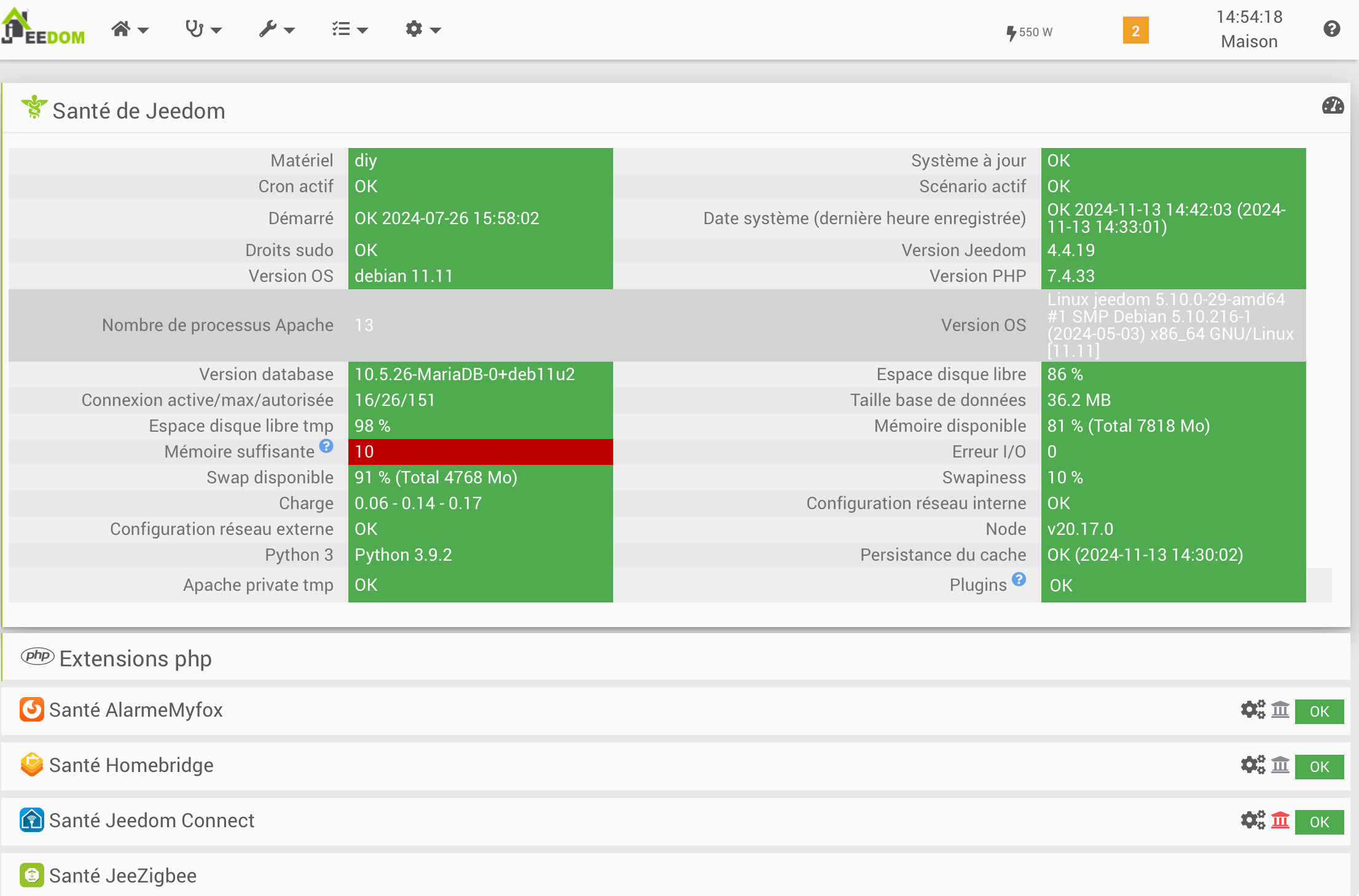The width and height of the screenshot is (1359, 896).
Task: Click the red Mémoire suffisante value cell
Action: pyautogui.click(x=480, y=452)
